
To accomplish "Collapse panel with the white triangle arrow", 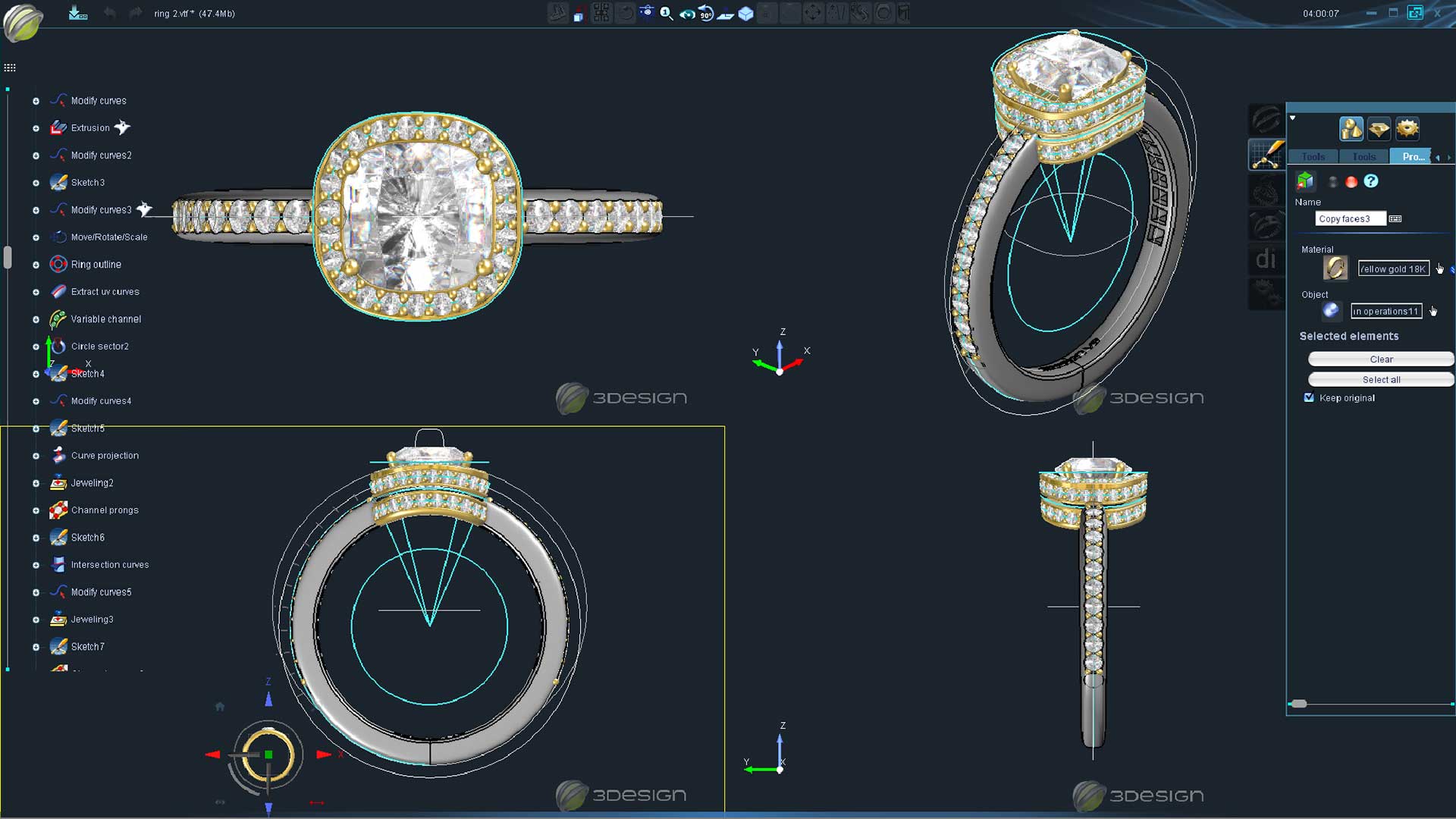I will tap(1293, 118).
